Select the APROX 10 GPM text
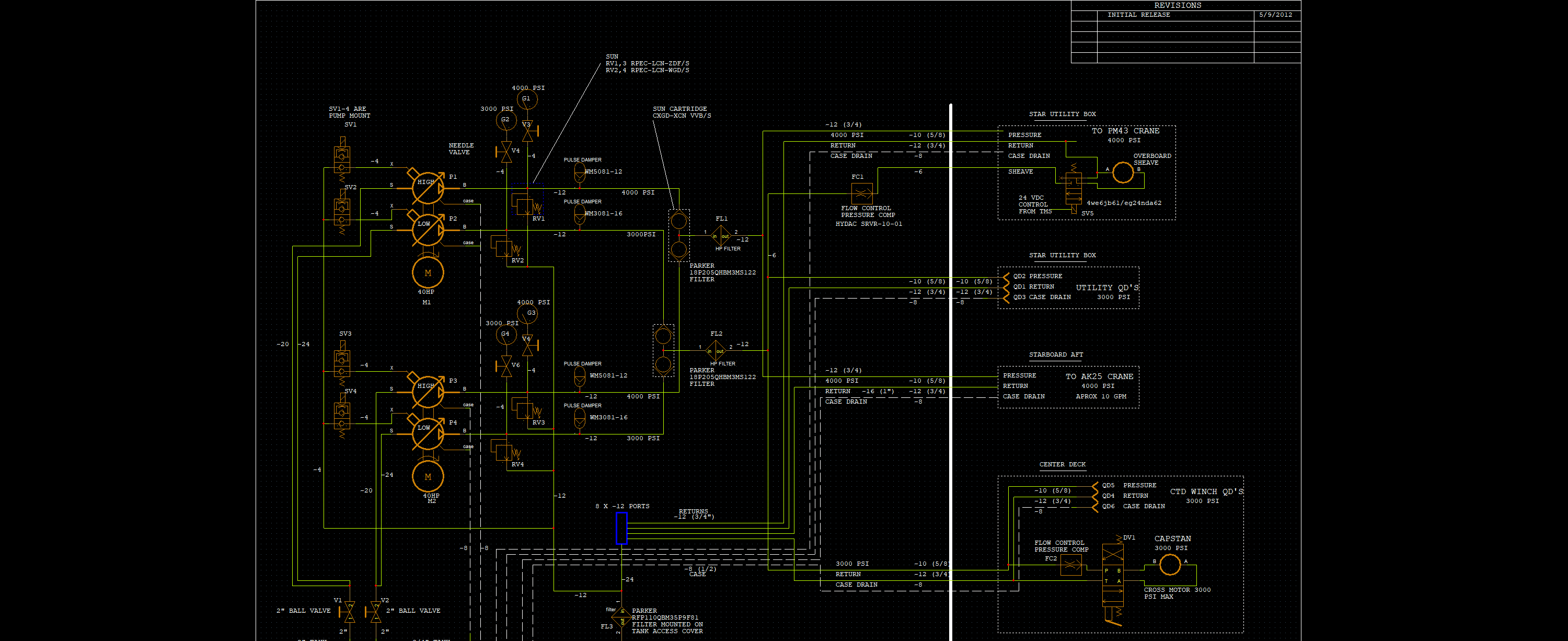 click(x=1101, y=396)
